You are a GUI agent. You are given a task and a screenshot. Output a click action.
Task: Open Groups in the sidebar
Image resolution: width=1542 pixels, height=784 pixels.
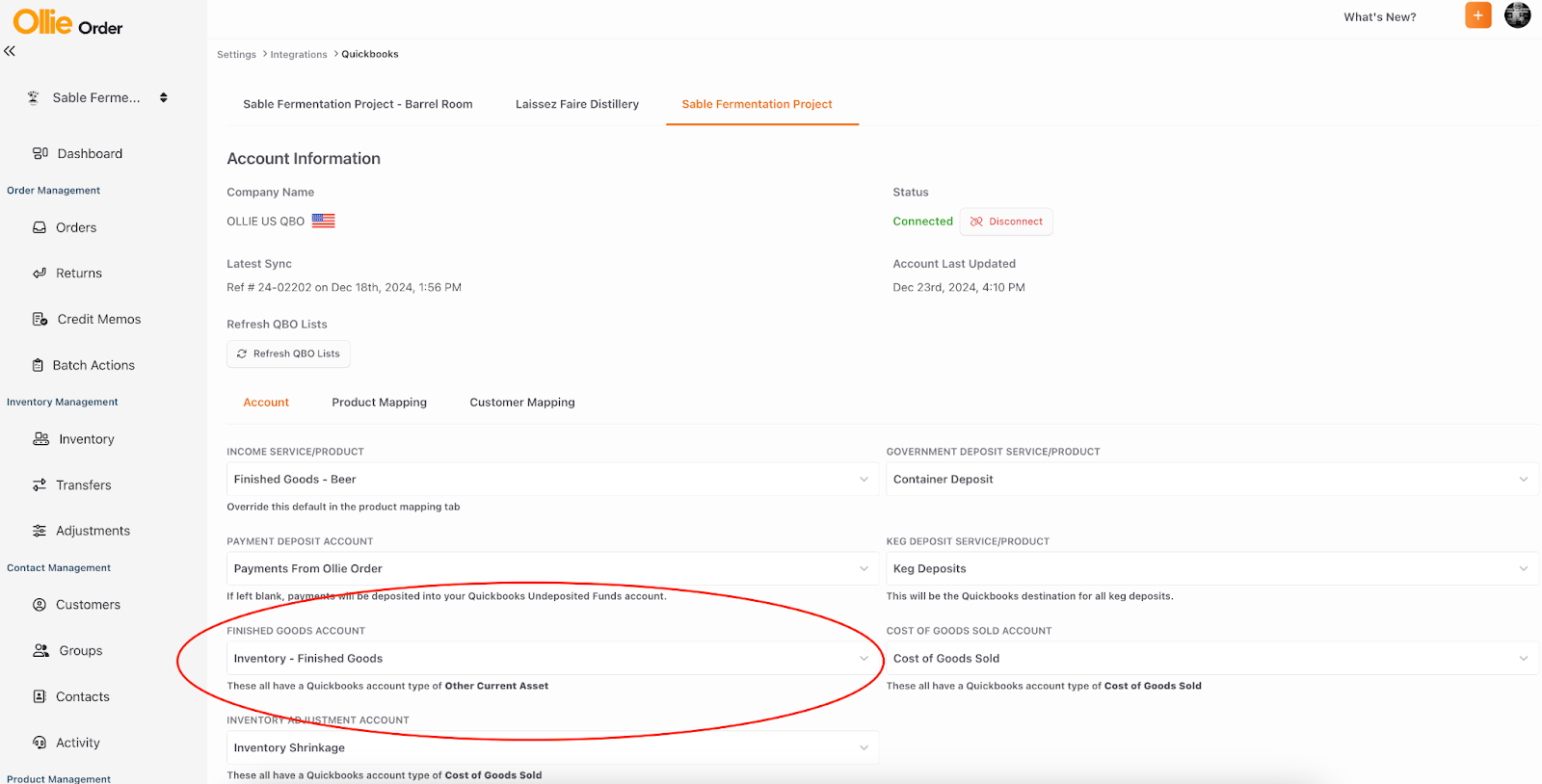81,651
